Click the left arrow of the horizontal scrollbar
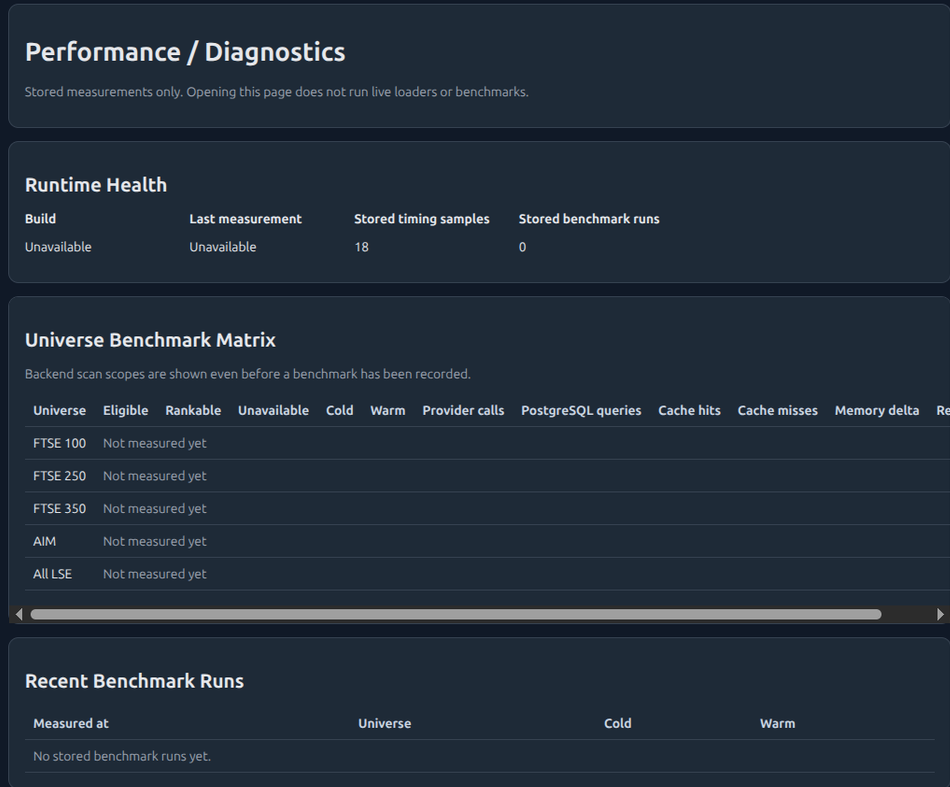The height and width of the screenshot is (787, 950). (x=19, y=614)
